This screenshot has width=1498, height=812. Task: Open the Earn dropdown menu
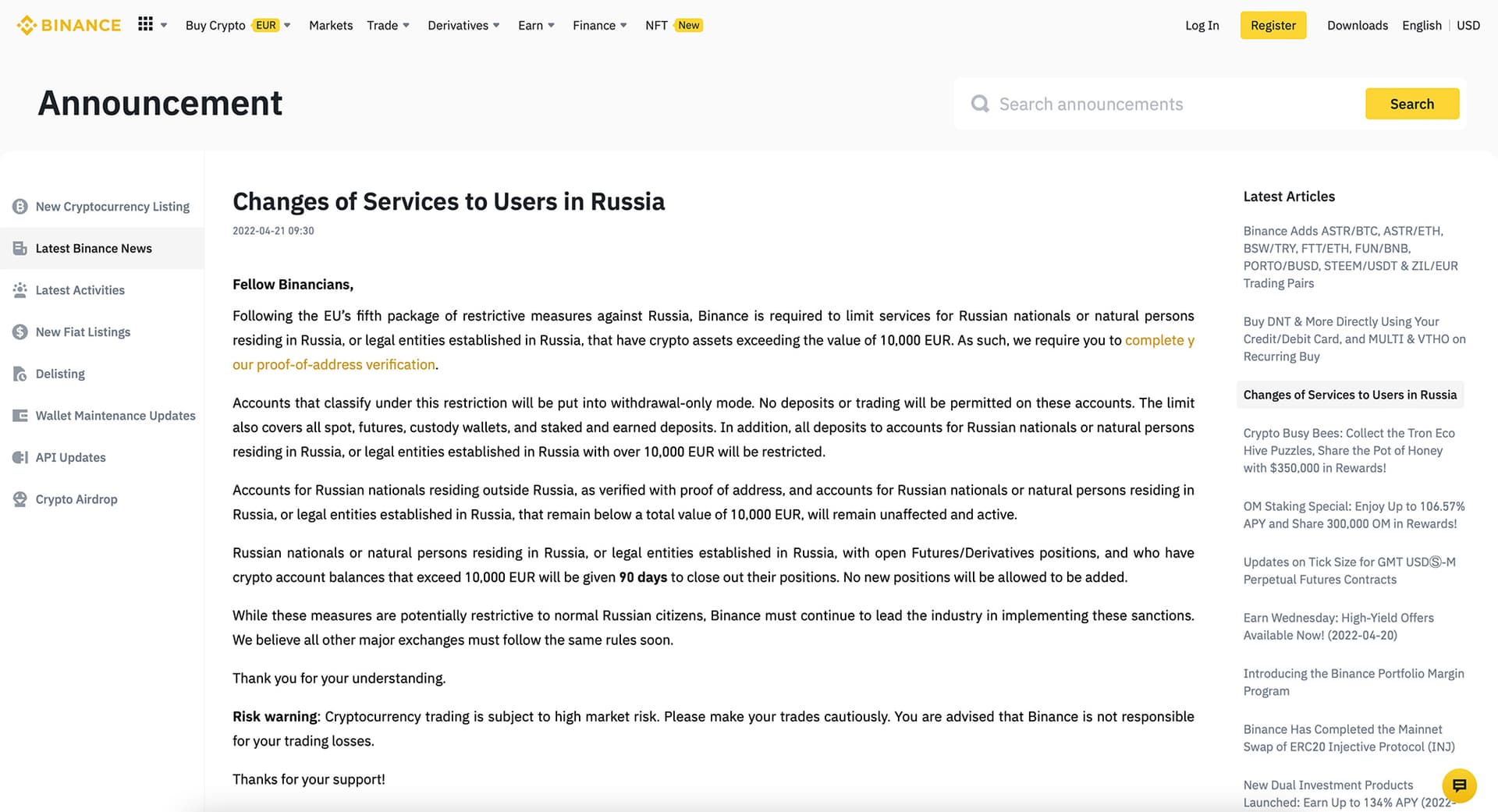click(x=536, y=26)
